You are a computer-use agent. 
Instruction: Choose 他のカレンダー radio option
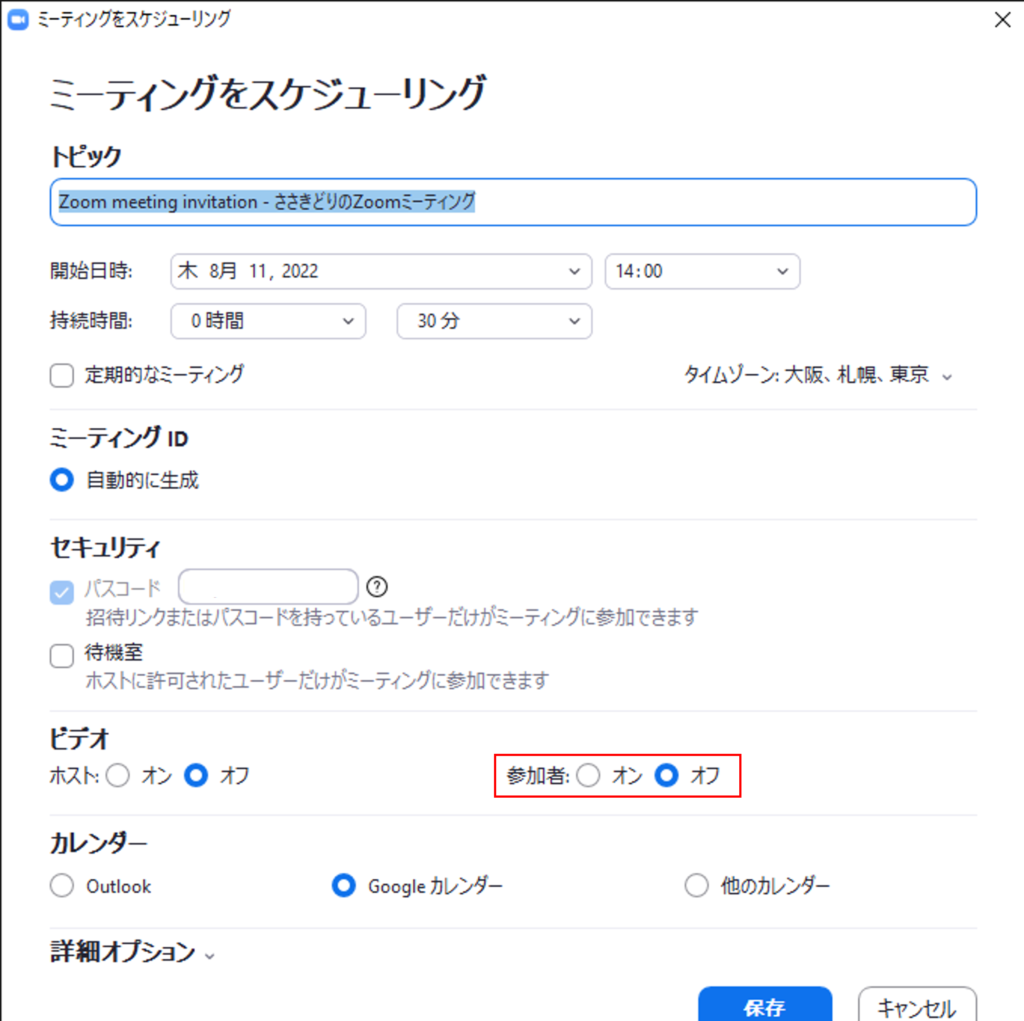point(696,886)
